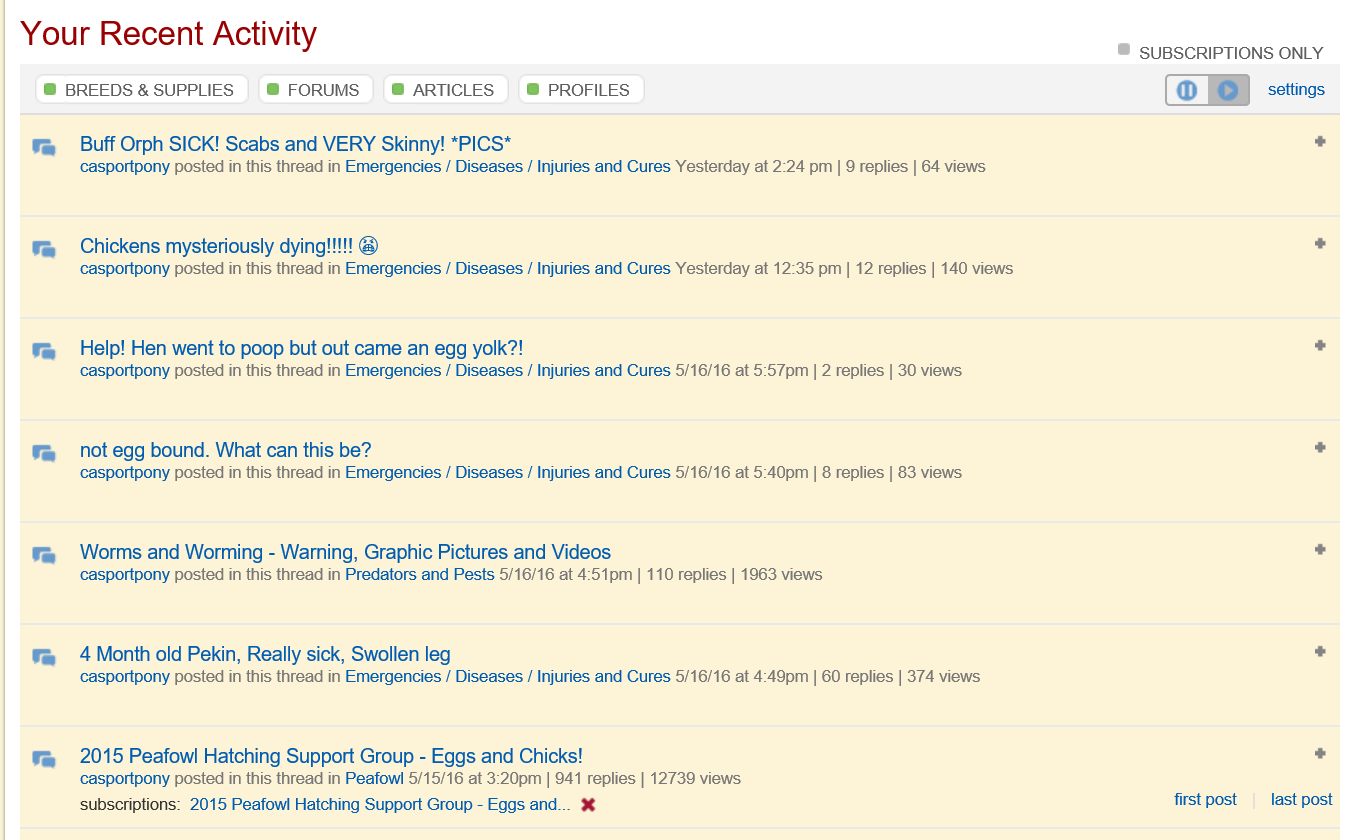Click the pause activity feed button
1365x840 pixels.
pyautogui.click(x=1187, y=91)
